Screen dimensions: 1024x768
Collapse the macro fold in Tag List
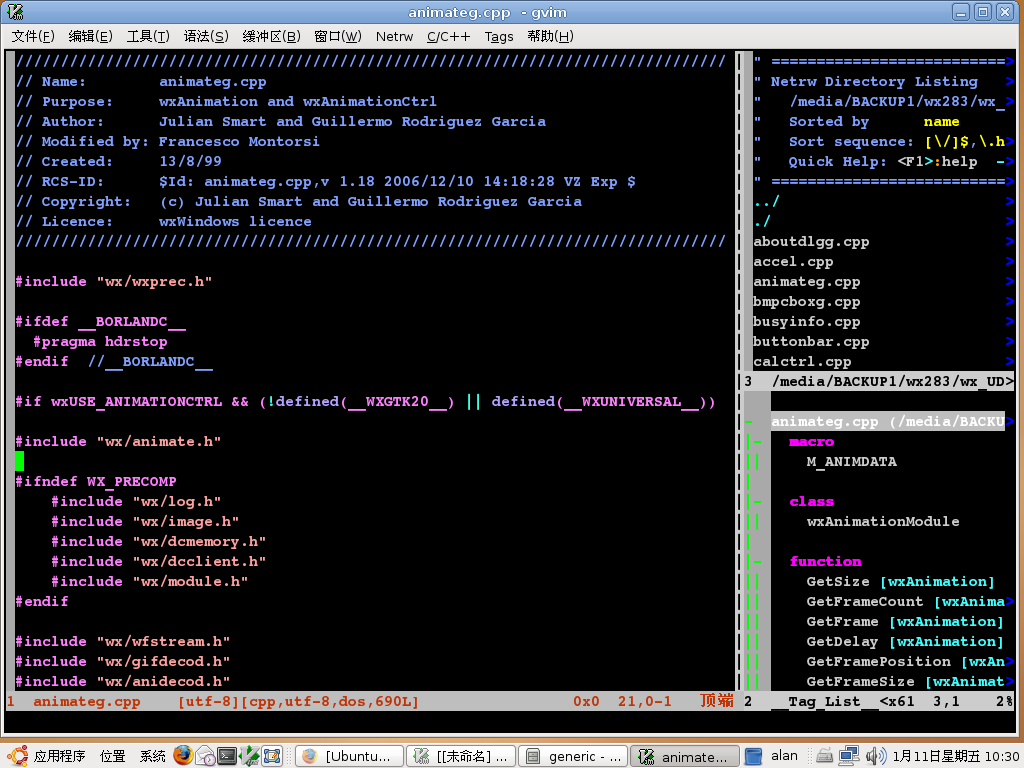pyautogui.click(x=758, y=441)
